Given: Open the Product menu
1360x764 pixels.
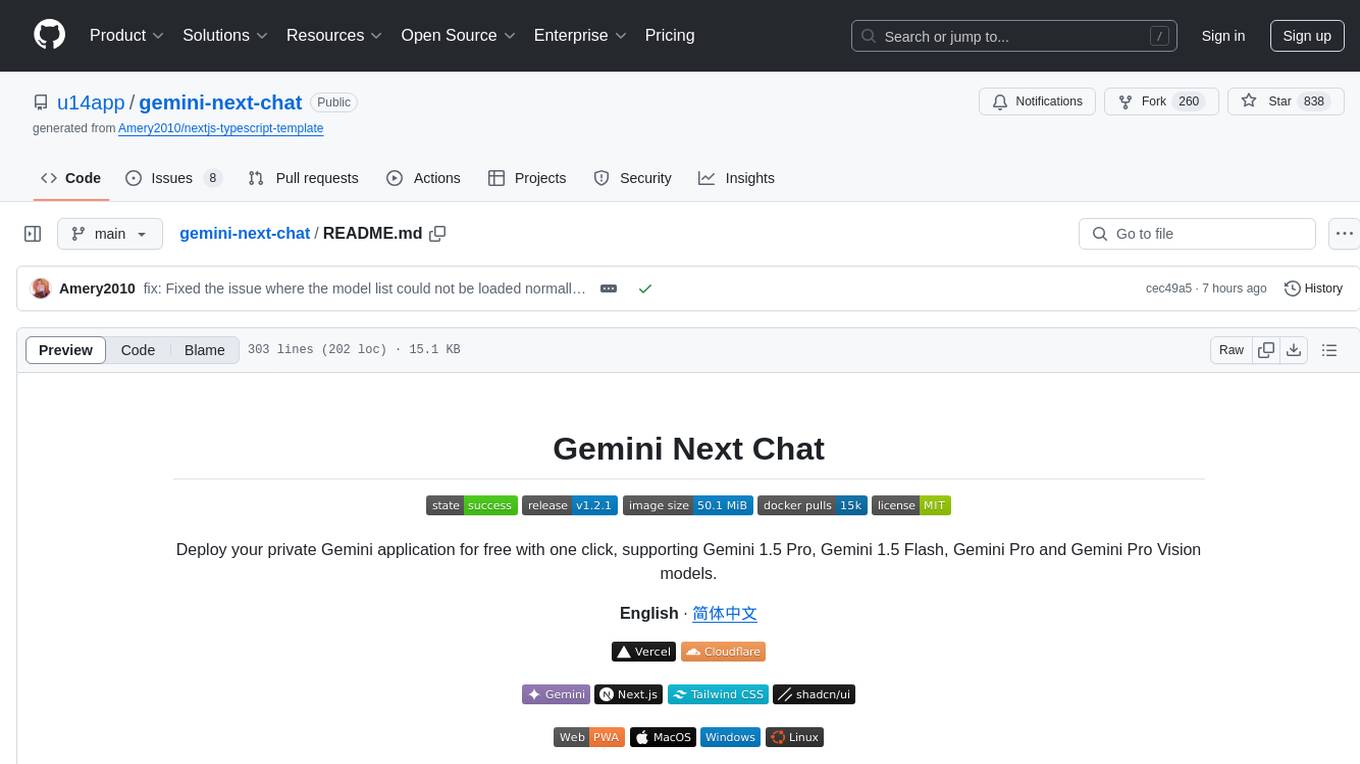Looking at the screenshot, I should [x=127, y=35].
